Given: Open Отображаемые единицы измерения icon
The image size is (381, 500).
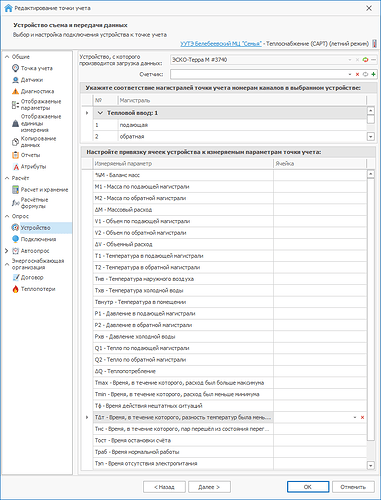Looking at the screenshot, I should tap(15, 123).
